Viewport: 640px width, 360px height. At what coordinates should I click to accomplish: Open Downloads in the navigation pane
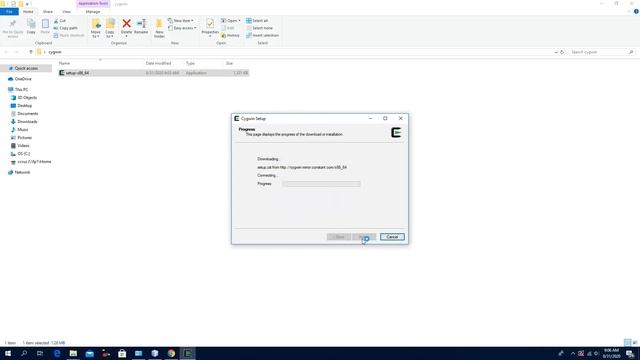(27, 122)
